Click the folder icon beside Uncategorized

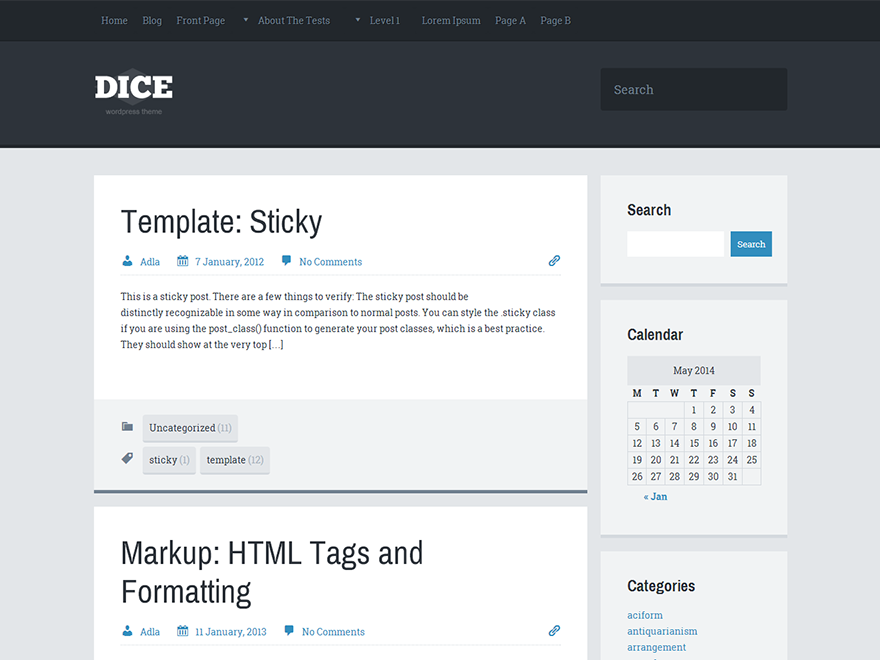click(x=127, y=426)
